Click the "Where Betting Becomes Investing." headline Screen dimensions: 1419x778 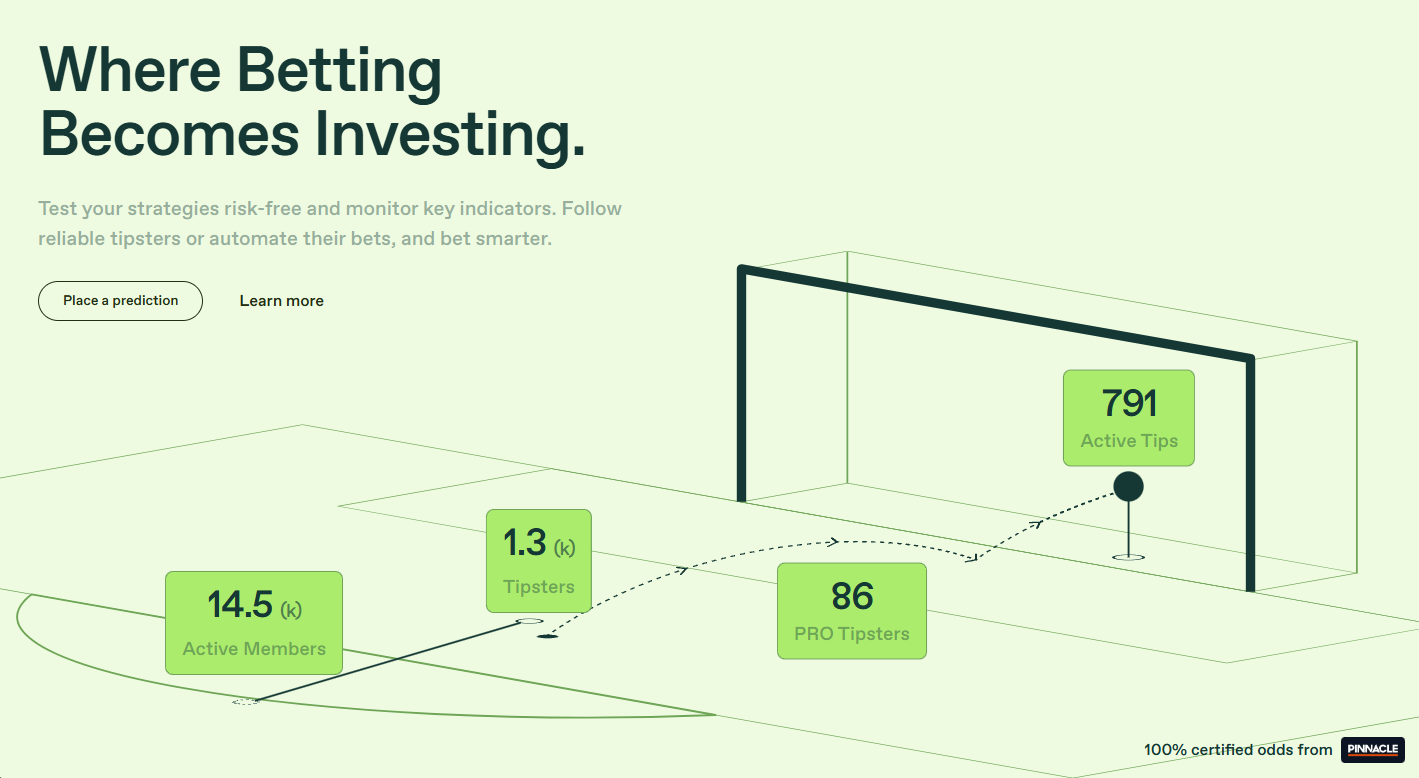311,102
